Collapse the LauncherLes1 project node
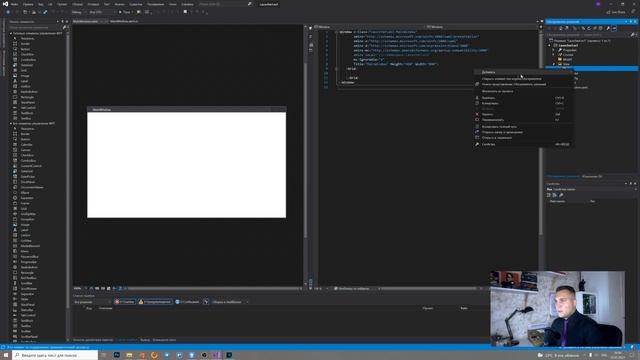The width and height of the screenshot is (640, 360). click(550, 45)
